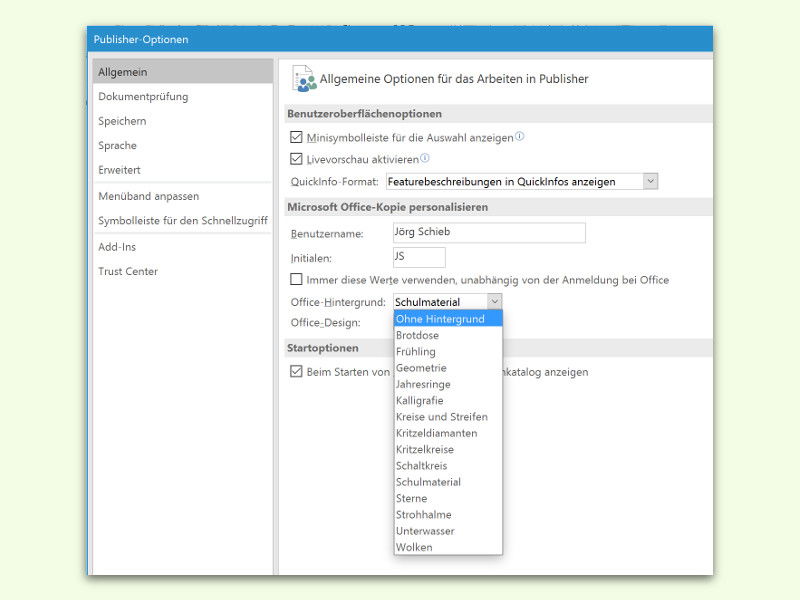
Task: Switch to the Sprache settings
Action: 183,145
